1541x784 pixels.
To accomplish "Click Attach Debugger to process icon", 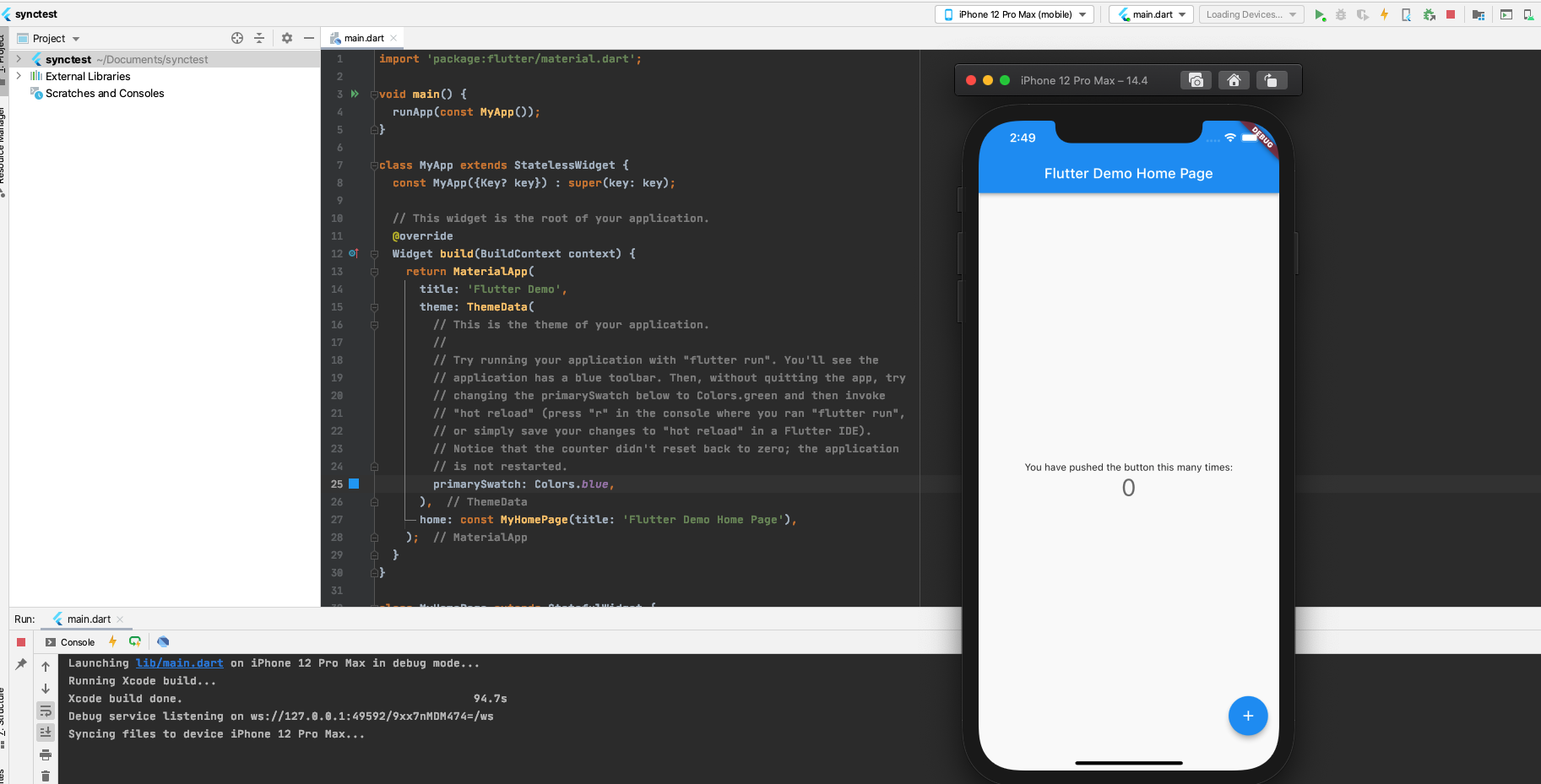I will coord(1429,14).
